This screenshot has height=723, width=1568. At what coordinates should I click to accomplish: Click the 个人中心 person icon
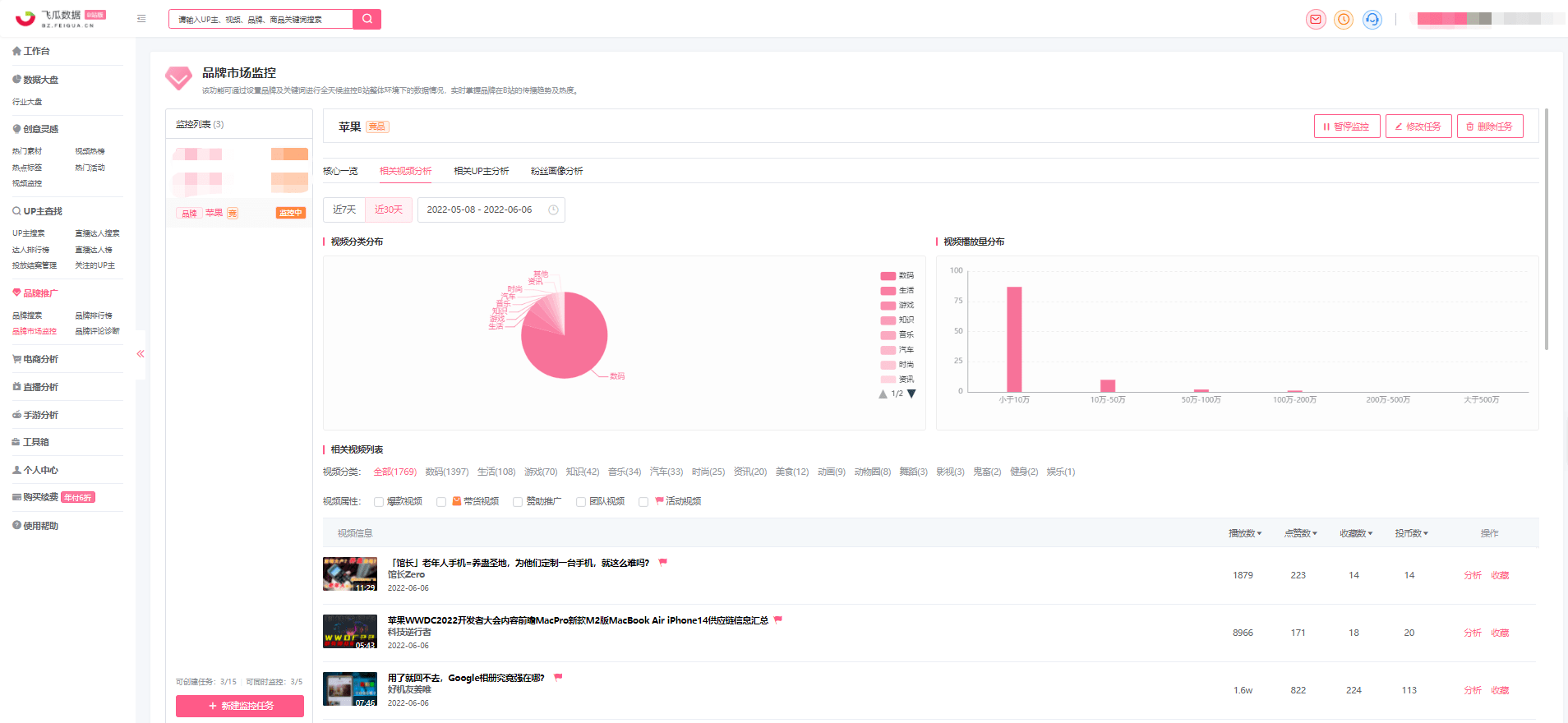[x=16, y=470]
